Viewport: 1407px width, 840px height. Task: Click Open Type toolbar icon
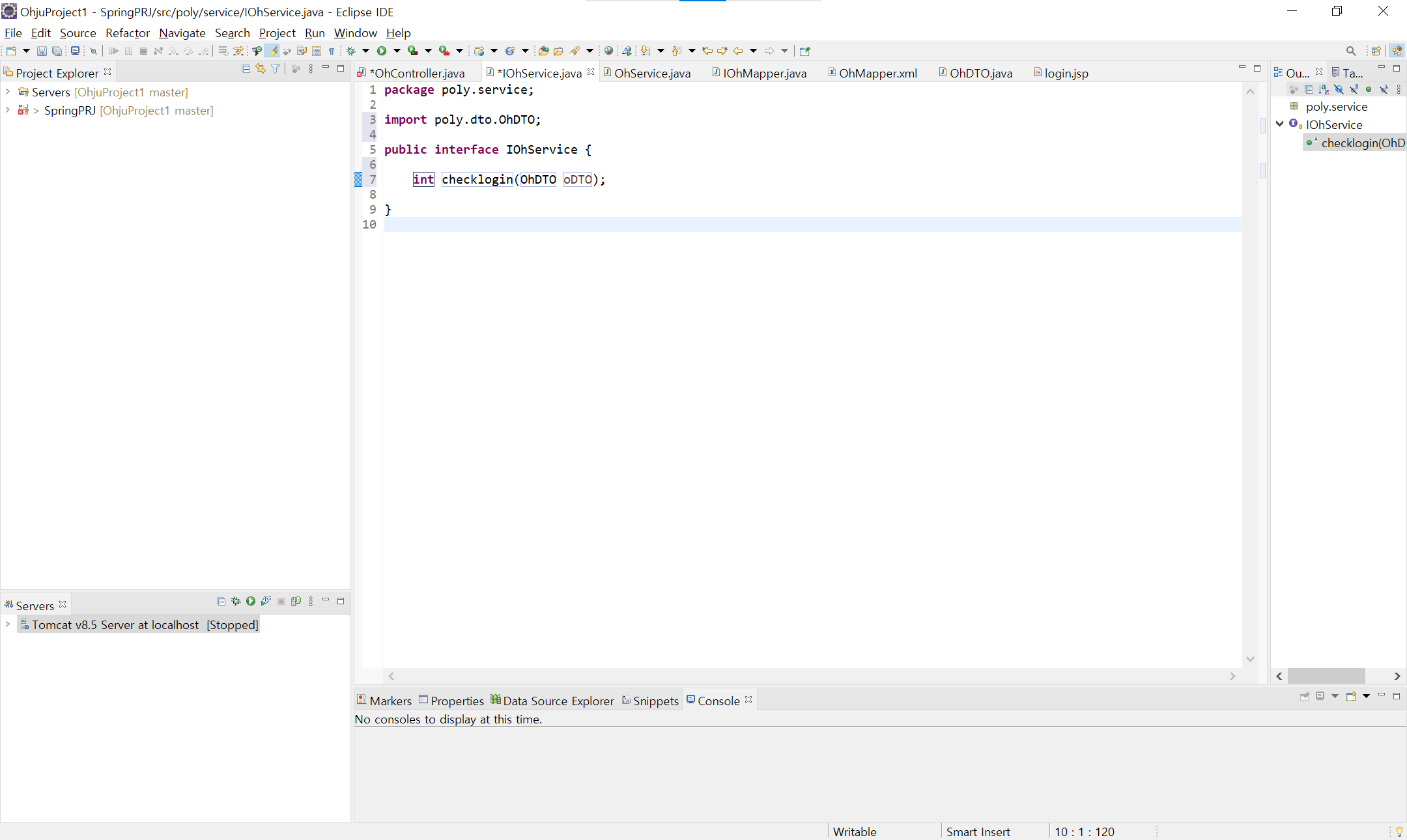point(543,51)
